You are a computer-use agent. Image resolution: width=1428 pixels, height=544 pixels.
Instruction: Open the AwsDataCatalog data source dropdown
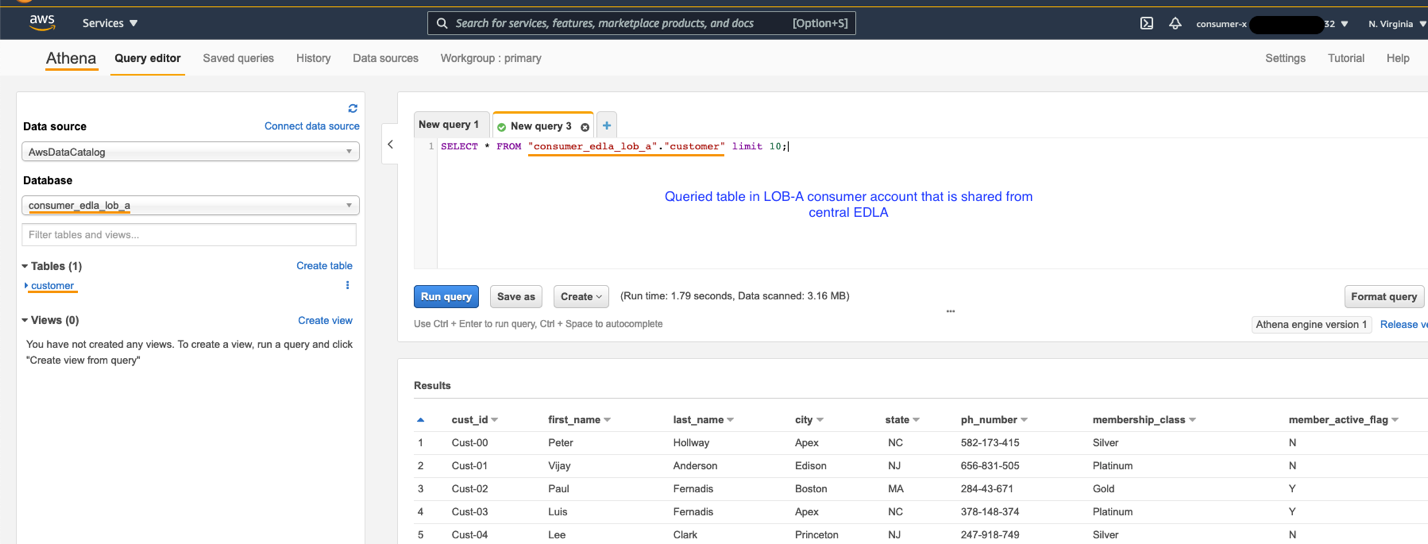click(190, 152)
